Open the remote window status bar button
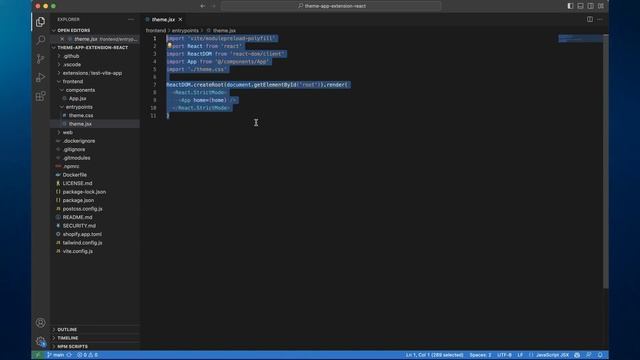The image size is (640, 360). click(x=38, y=355)
